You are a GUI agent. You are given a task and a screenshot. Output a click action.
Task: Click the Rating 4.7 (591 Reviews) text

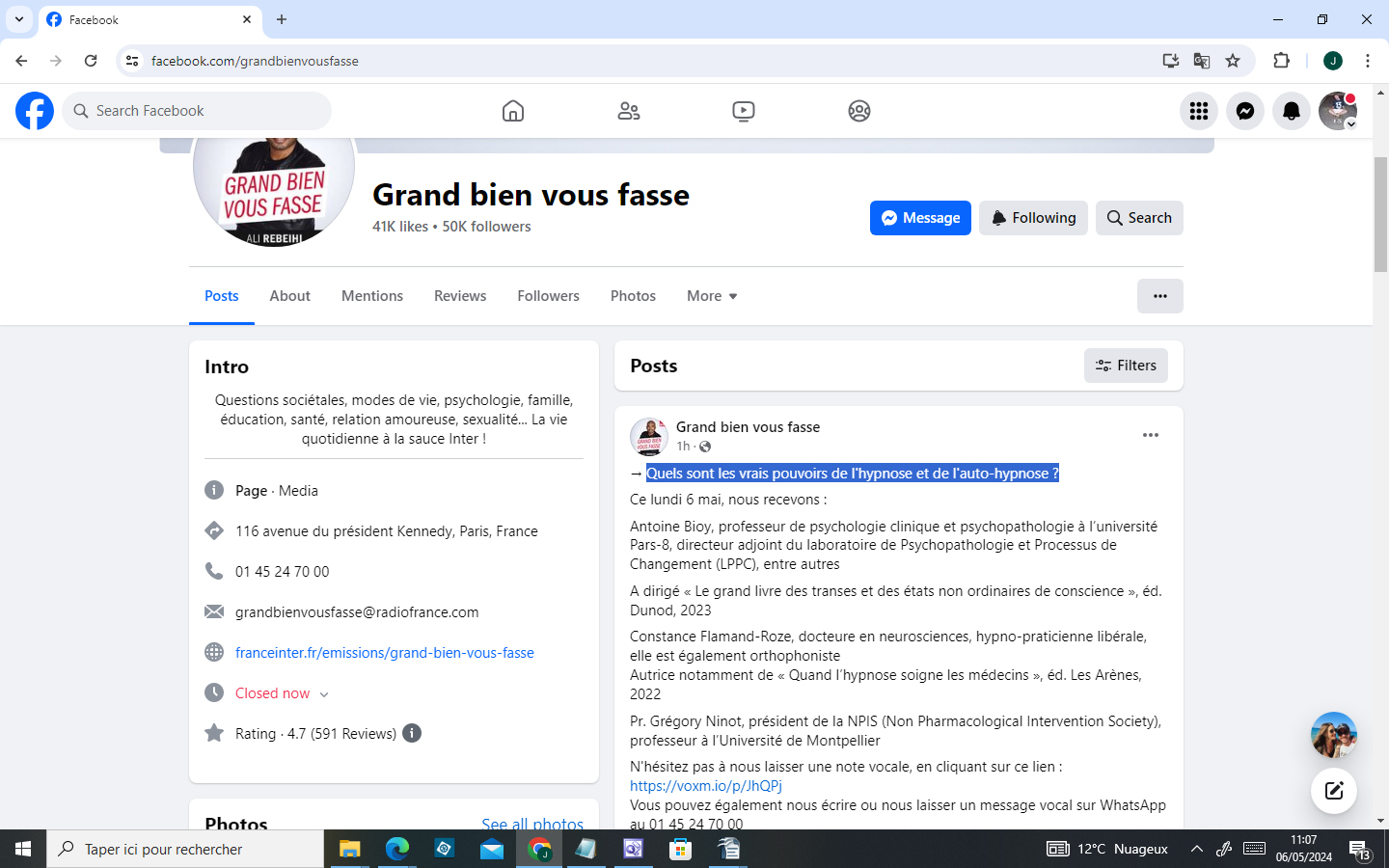point(315,734)
